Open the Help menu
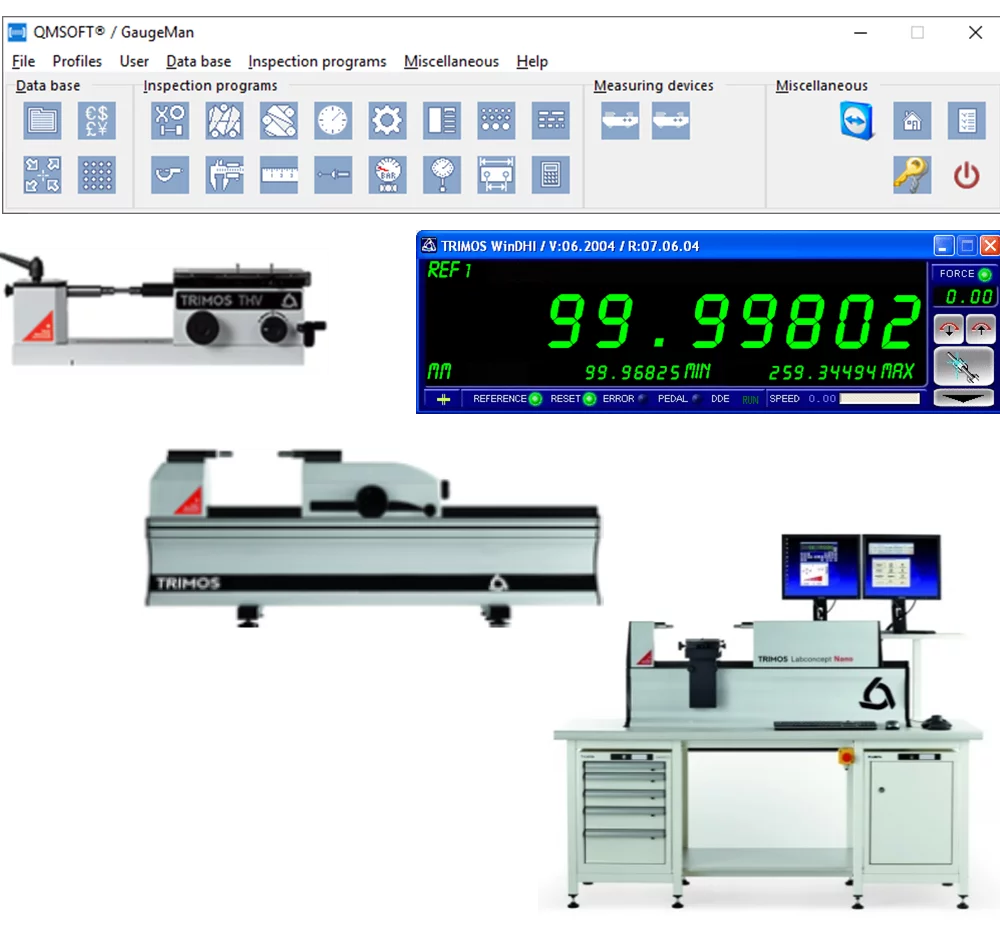 532,61
